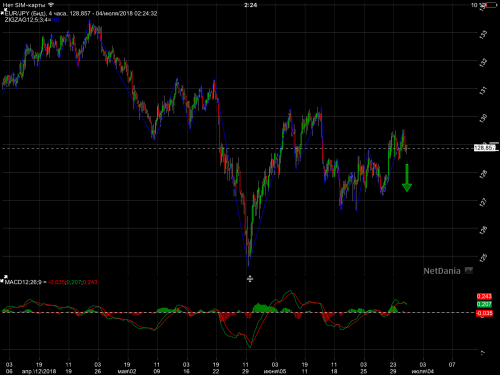Tap the pane resize handle between chart and MACD
Image resolution: width=500 pixels, height=375 pixels.
click(250, 279)
